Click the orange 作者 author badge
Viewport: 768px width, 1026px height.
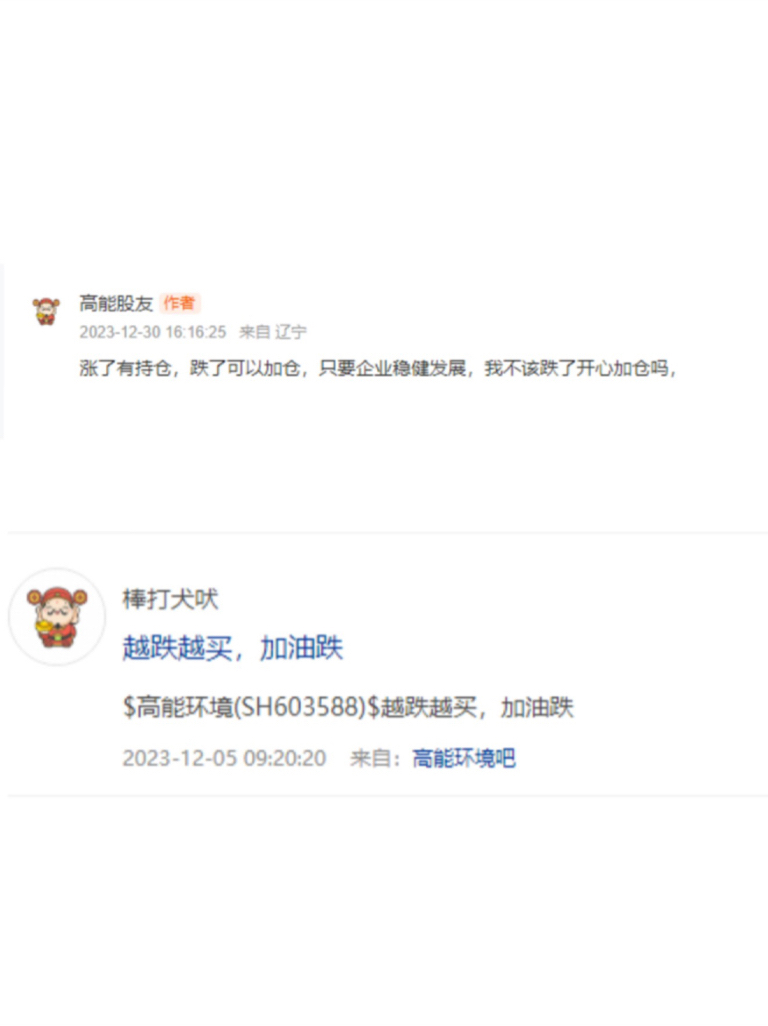click(x=179, y=303)
